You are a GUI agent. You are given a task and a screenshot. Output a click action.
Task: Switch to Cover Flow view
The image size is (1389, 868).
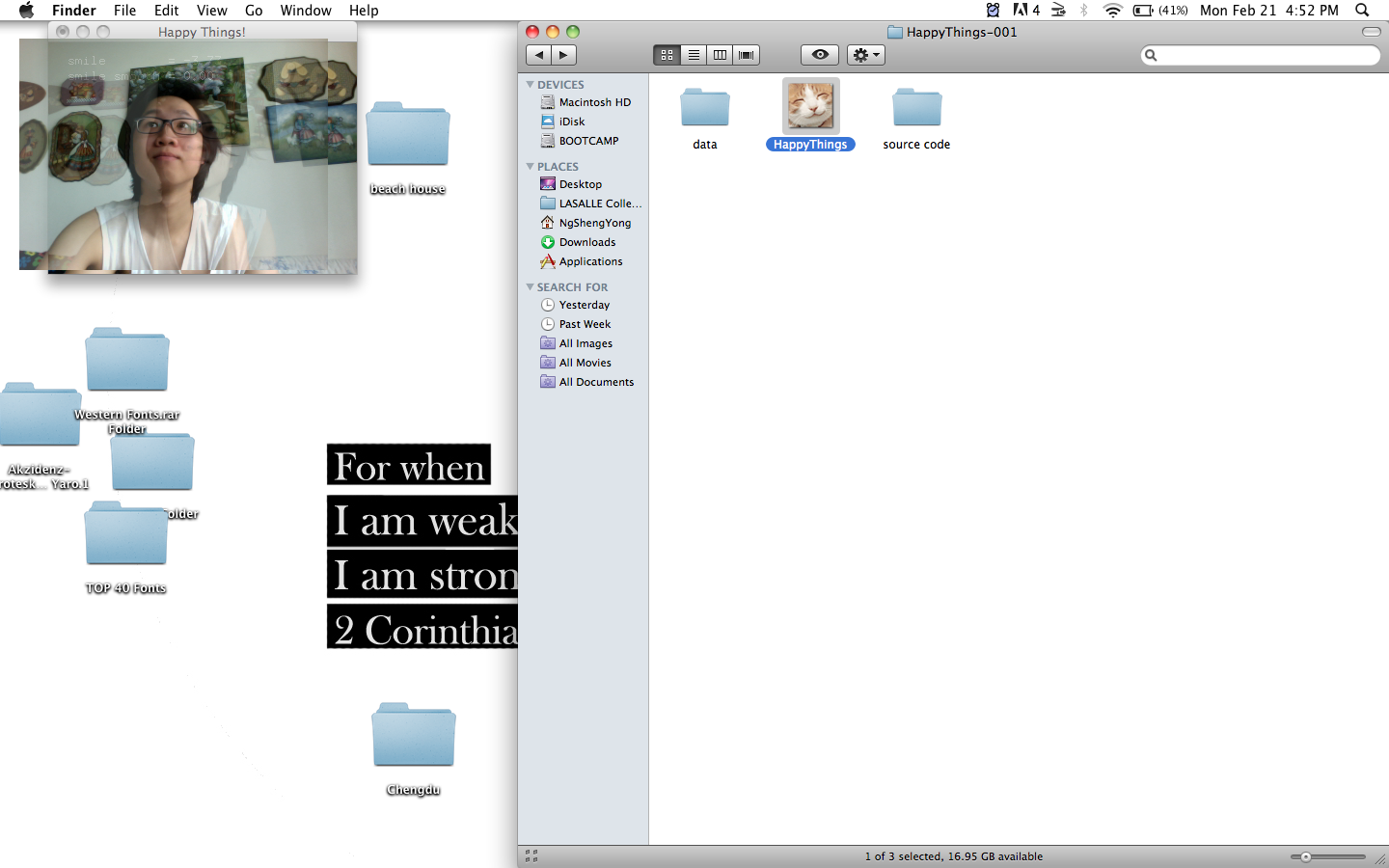(x=747, y=55)
